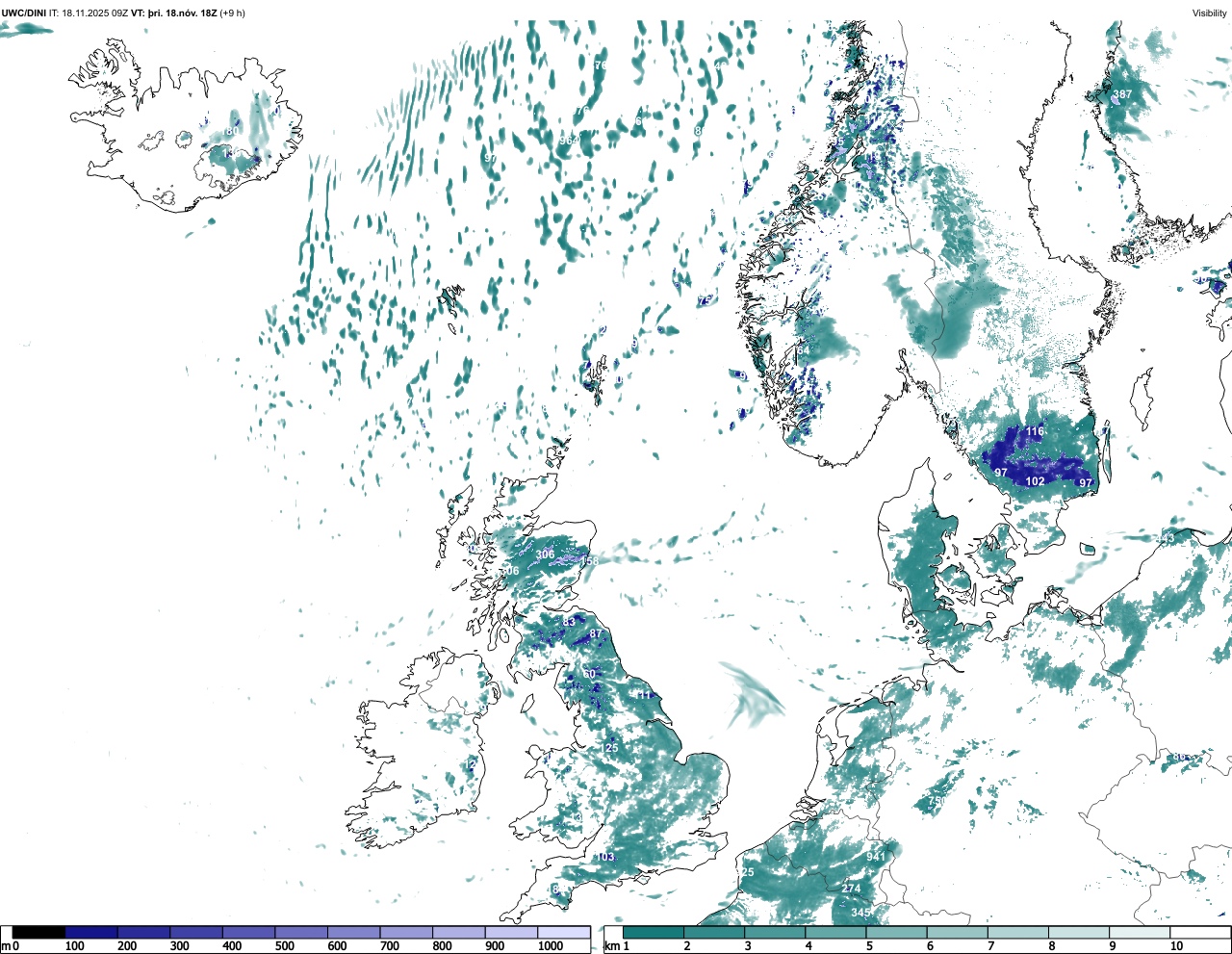The image size is (1232, 954).
Task: Click the 700–800 m legend swatch
Action: pyautogui.click(x=406, y=932)
